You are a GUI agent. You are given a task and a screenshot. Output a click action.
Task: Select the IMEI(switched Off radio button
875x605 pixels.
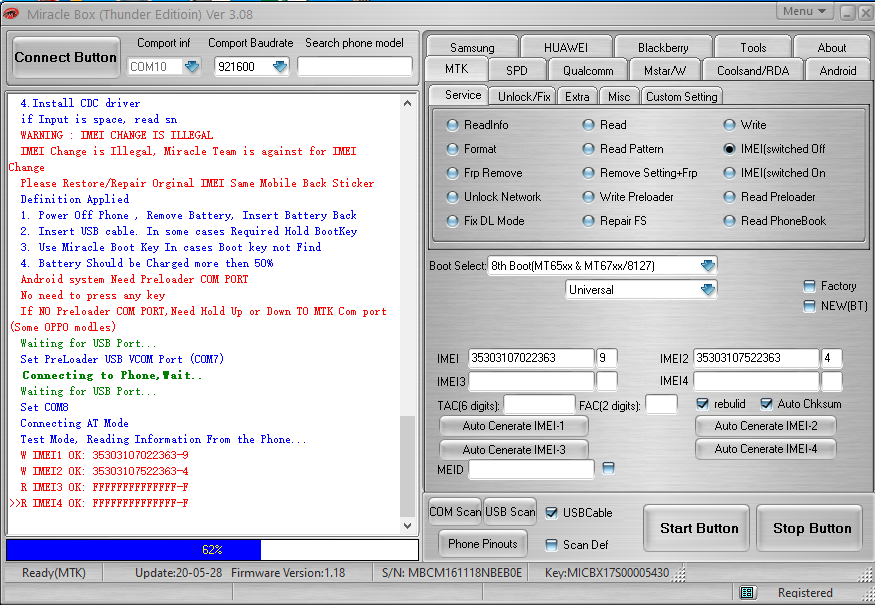click(x=729, y=149)
